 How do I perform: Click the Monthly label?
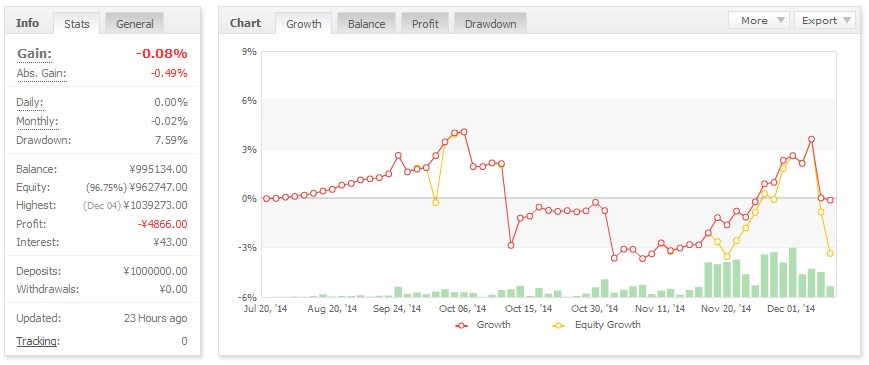[x=37, y=121]
